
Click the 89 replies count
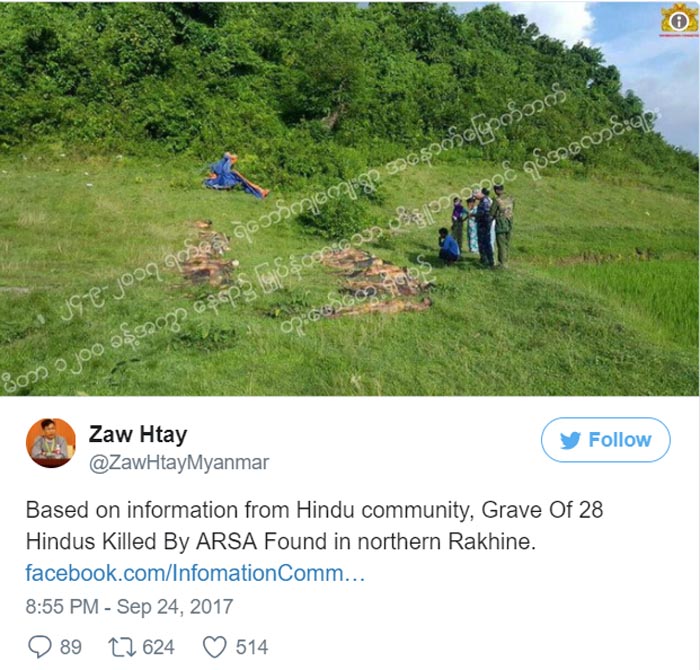click(x=71, y=647)
